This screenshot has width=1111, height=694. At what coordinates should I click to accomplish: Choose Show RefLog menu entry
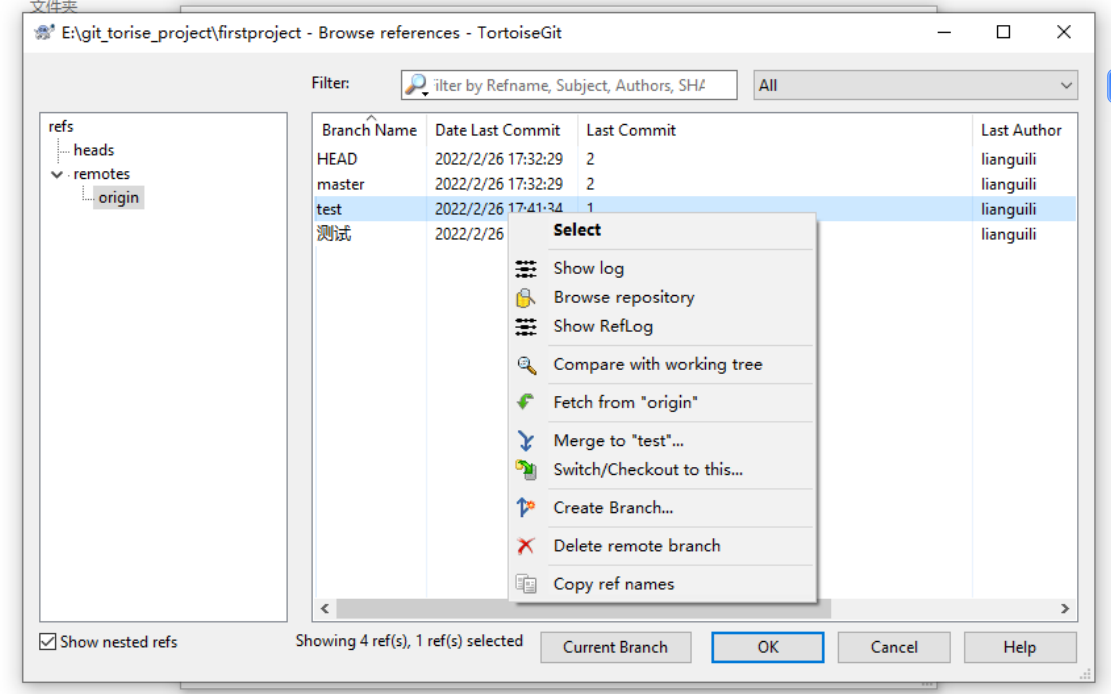pos(603,327)
